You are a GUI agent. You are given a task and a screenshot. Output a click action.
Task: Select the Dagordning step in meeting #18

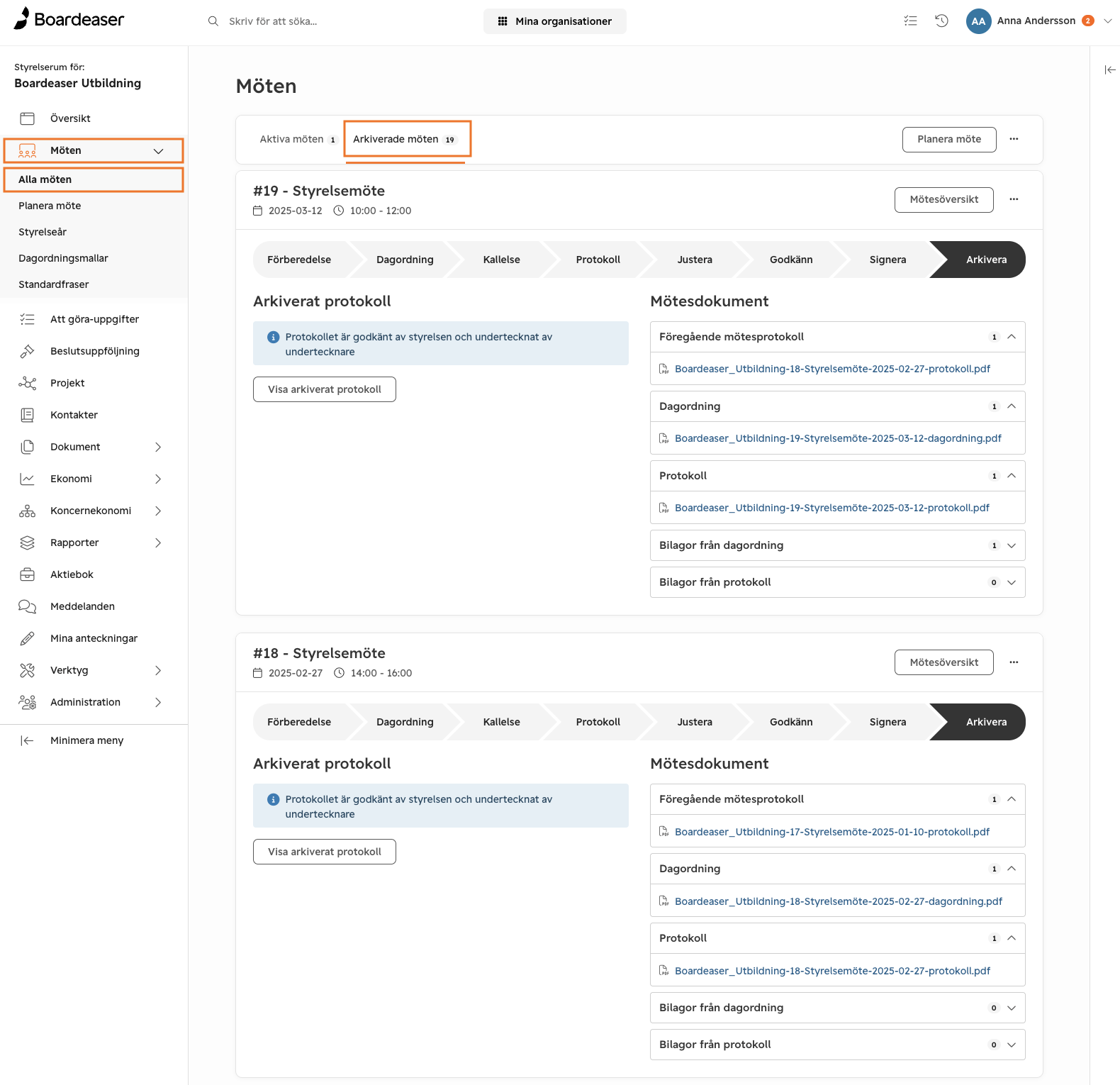click(x=405, y=722)
